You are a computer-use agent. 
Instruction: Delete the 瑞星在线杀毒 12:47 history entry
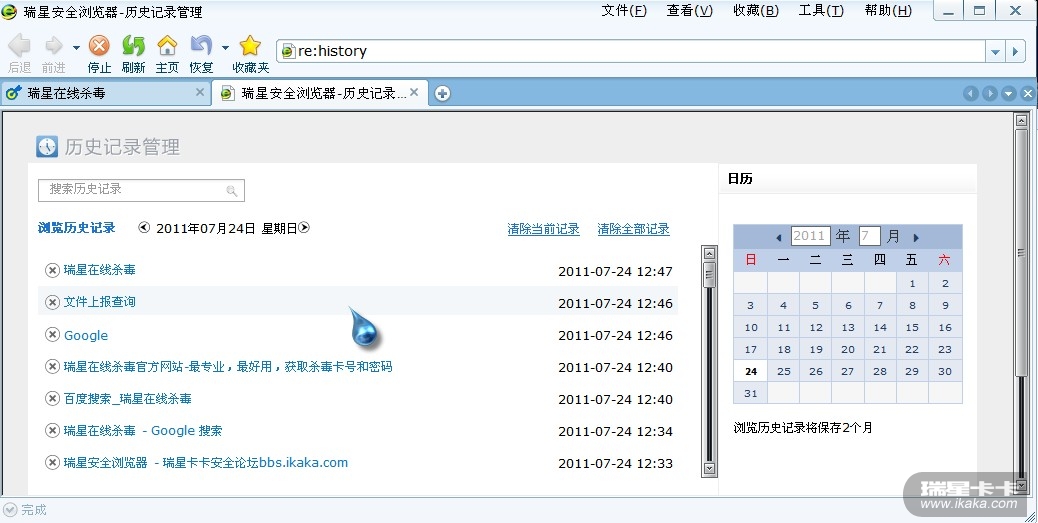(x=52, y=270)
